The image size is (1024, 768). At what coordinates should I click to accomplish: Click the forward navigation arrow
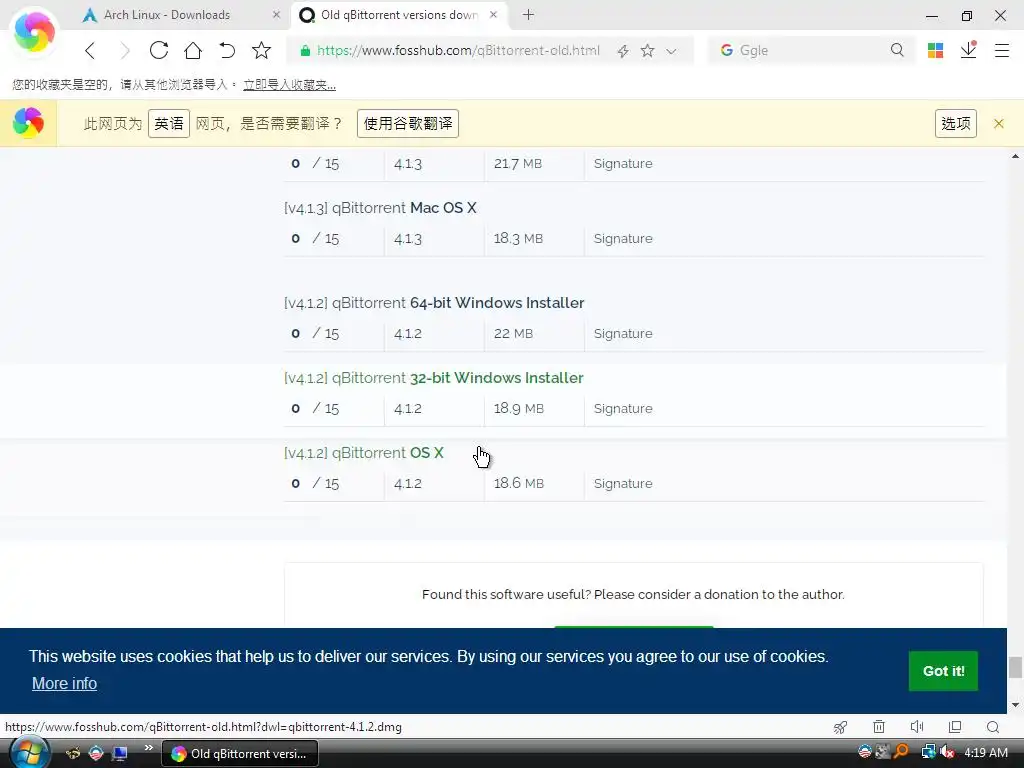click(x=125, y=50)
